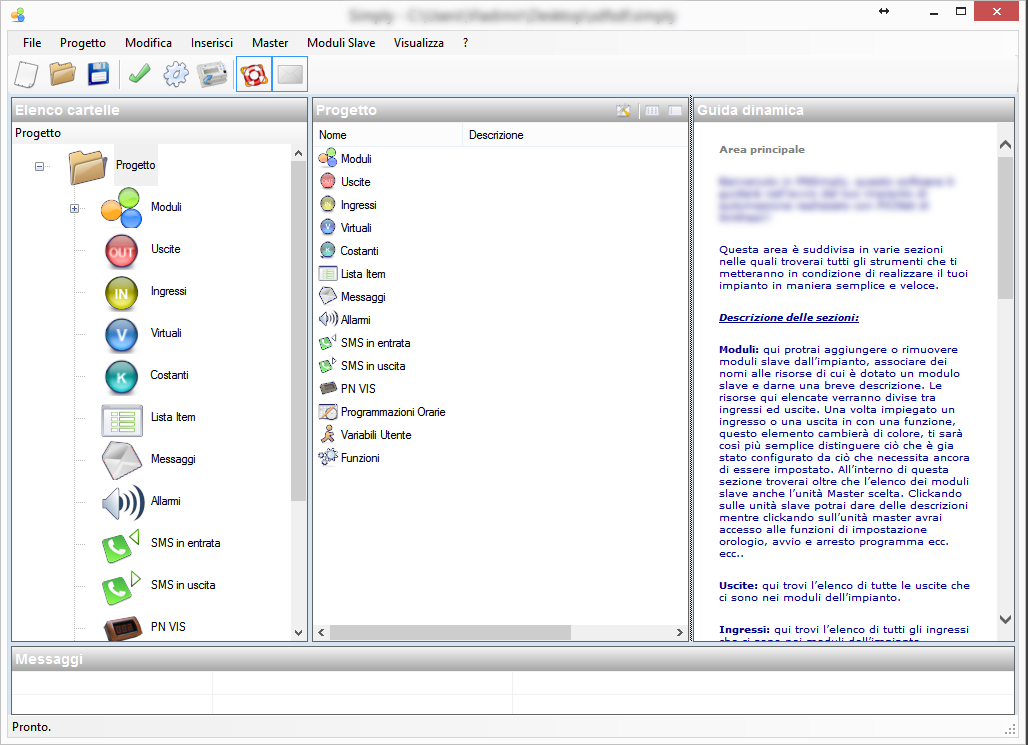This screenshot has width=1028, height=745.
Task: Open the Moduli Slave menu
Action: [341, 43]
